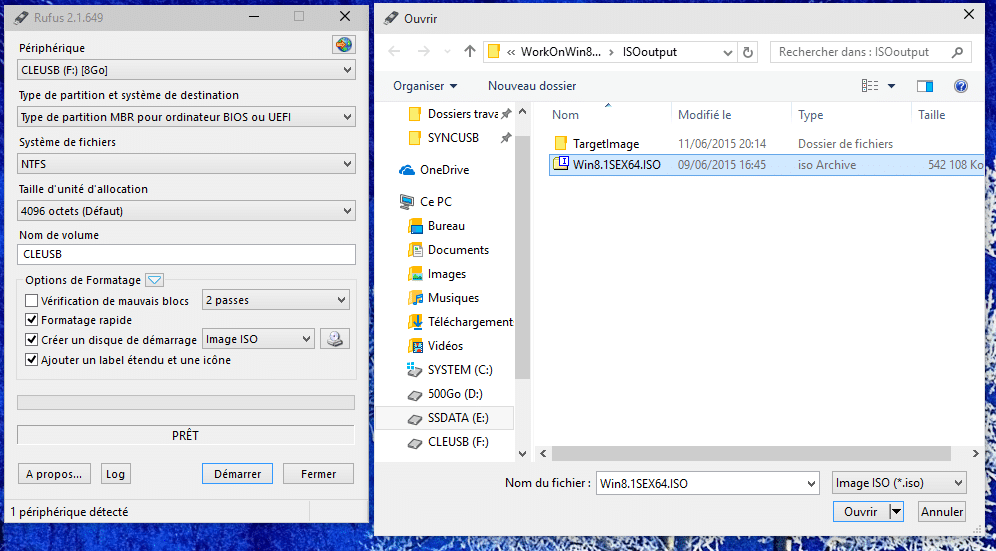The image size is (996, 551).
Task: Click the back arrow in Ouvrir dialog
Action: (394, 51)
